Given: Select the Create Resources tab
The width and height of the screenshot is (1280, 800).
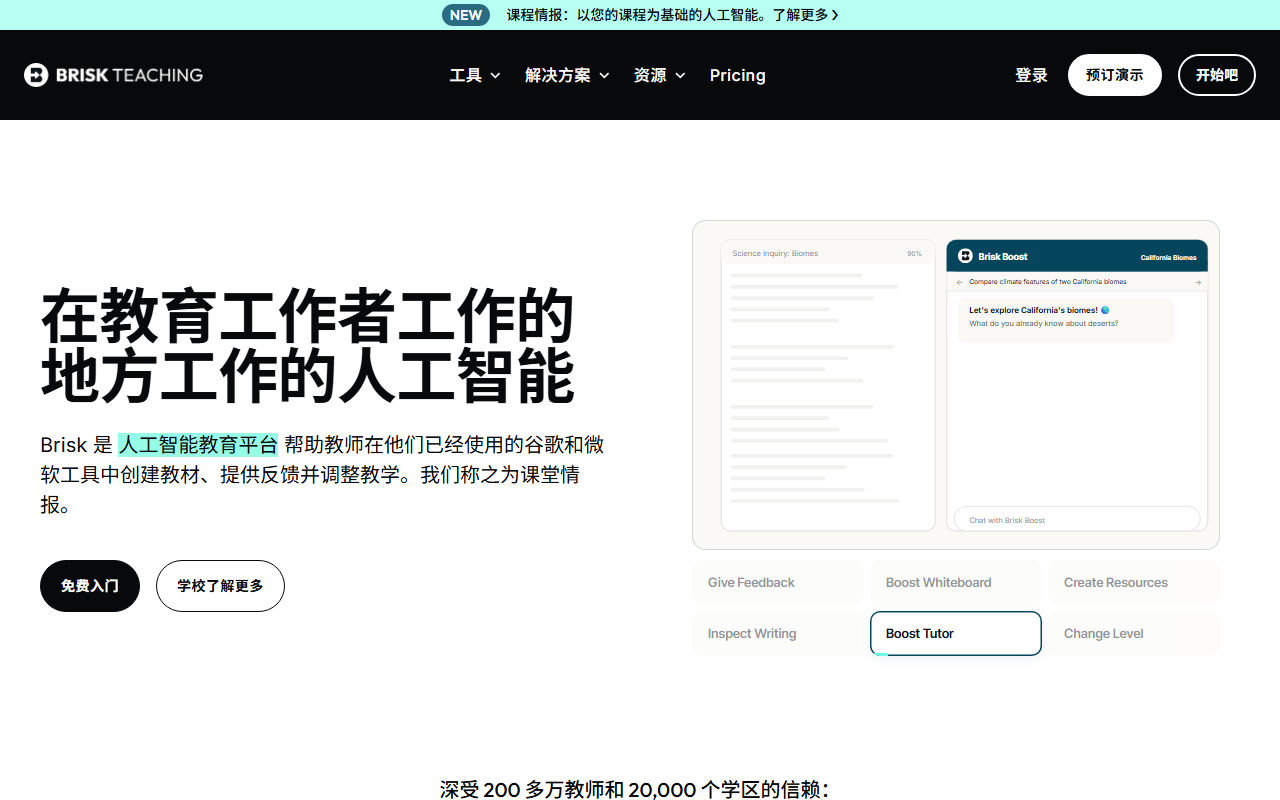Looking at the screenshot, I should (x=1134, y=583).
